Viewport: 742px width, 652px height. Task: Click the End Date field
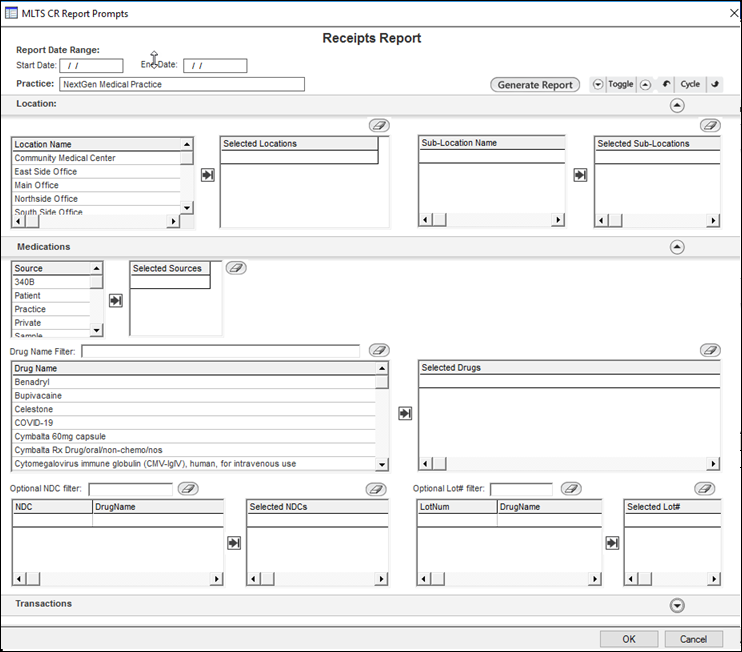215,66
